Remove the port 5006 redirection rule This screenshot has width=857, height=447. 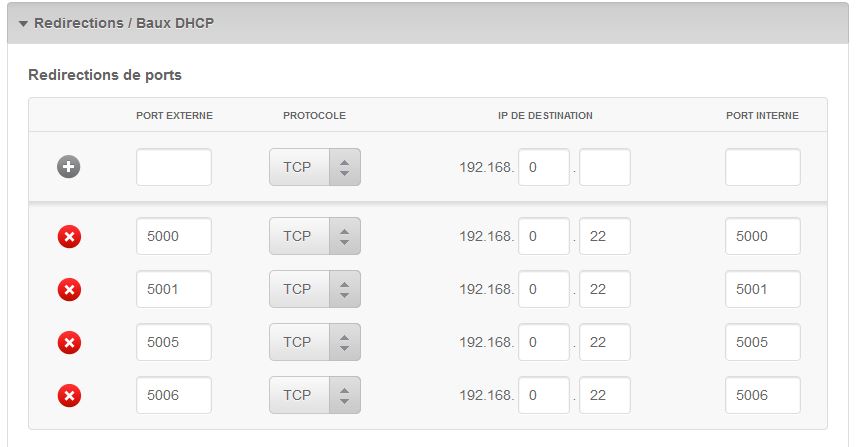(69, 396)
